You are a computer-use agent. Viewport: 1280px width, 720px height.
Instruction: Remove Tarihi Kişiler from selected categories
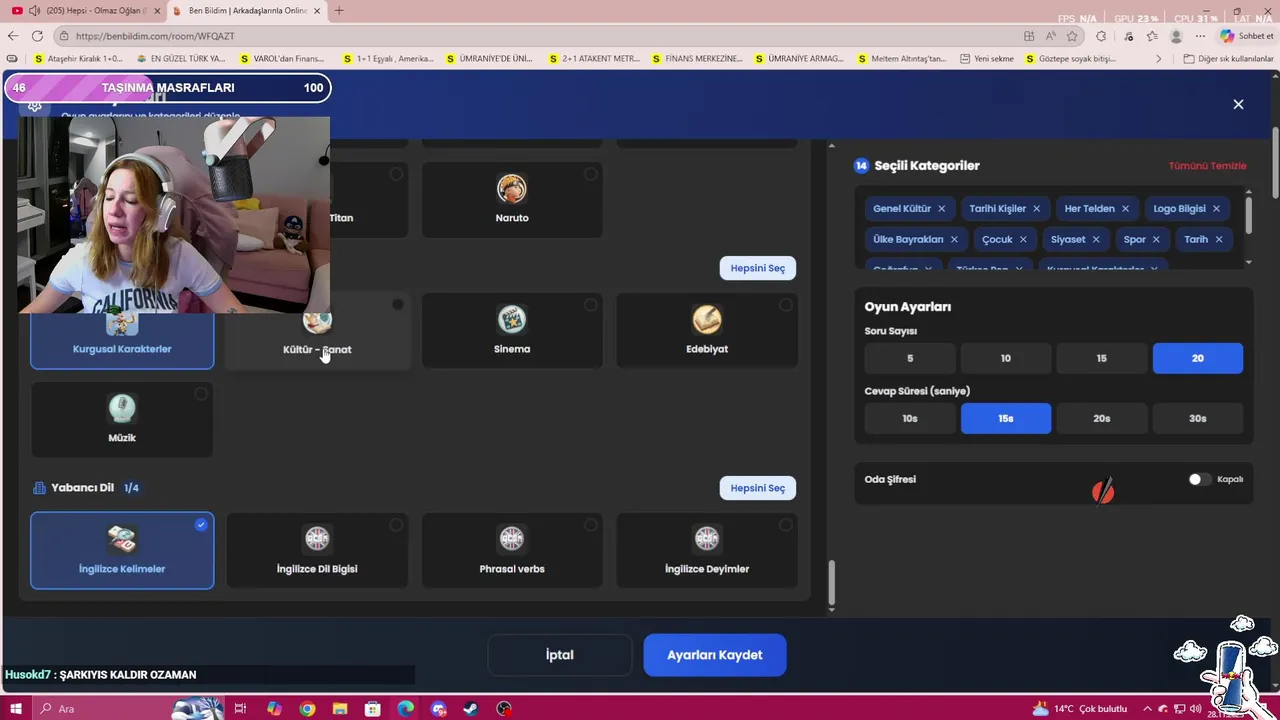pos(1036,209)
